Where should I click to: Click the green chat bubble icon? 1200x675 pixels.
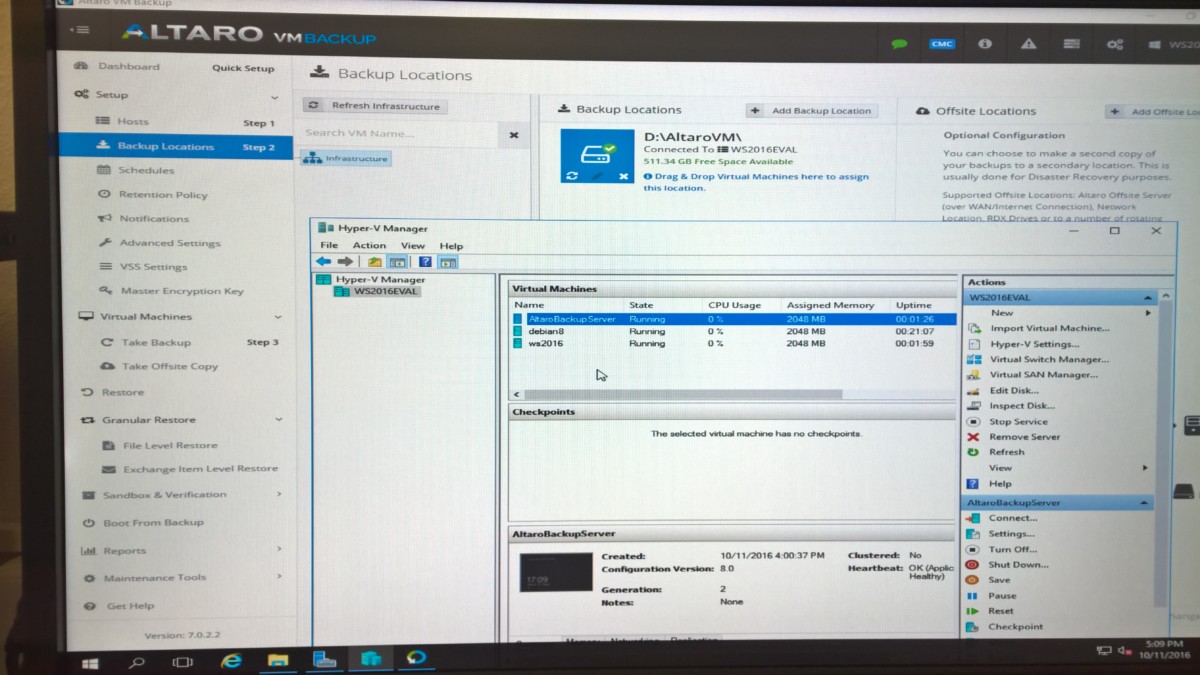point(899,44)
